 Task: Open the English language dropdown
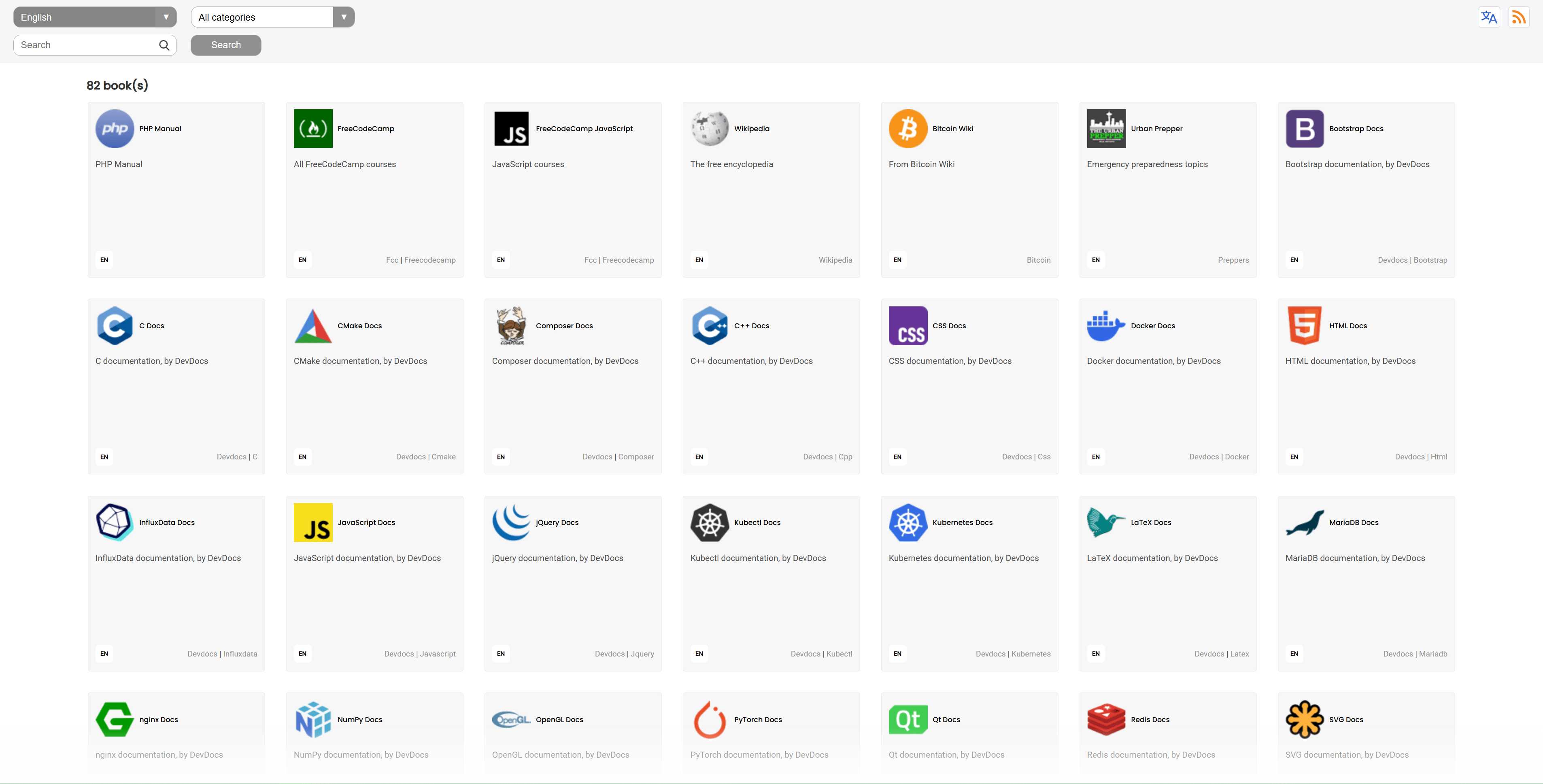[x=95, y=17]
